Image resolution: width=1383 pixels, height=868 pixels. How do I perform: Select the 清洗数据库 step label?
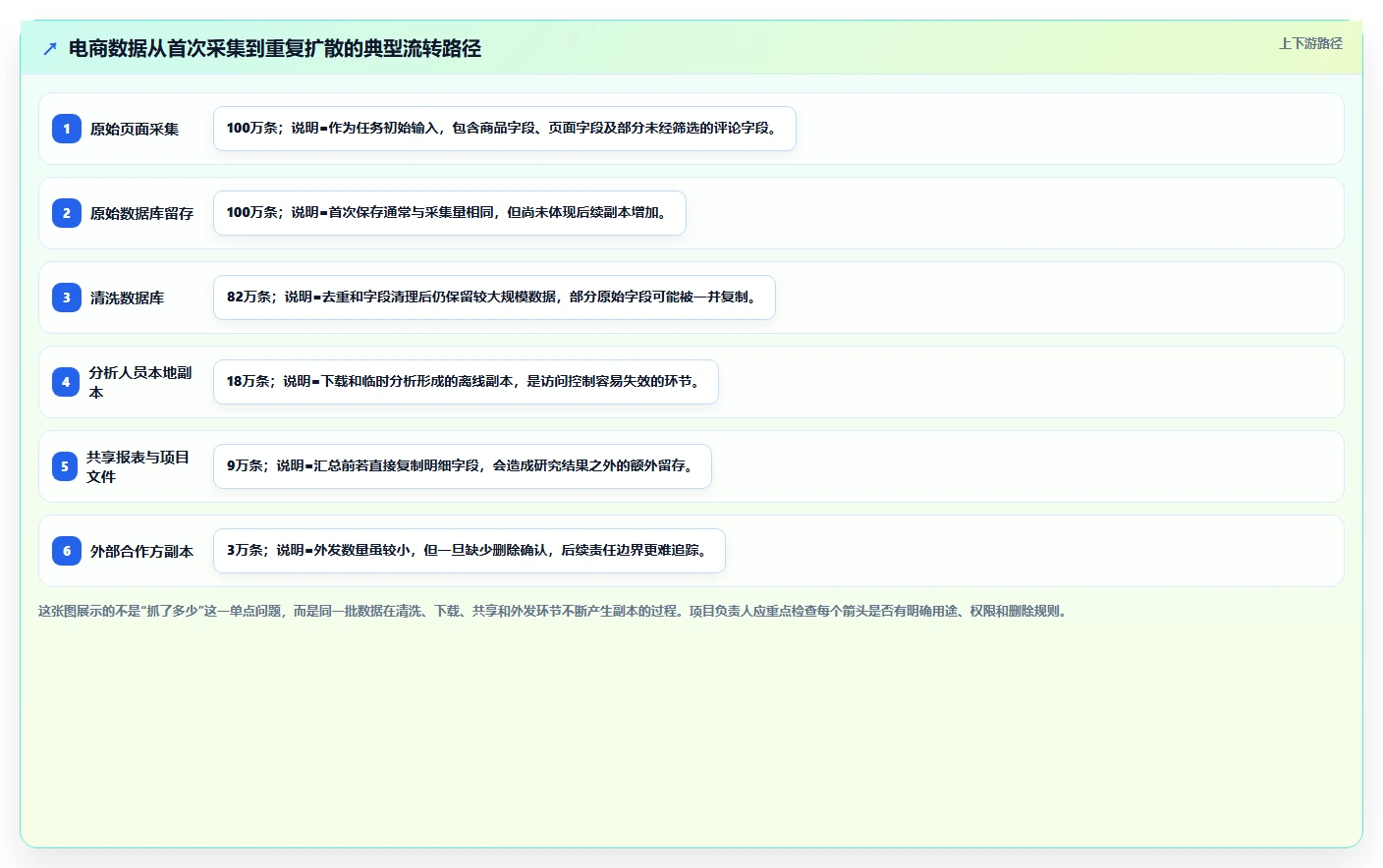pos(128,298)
